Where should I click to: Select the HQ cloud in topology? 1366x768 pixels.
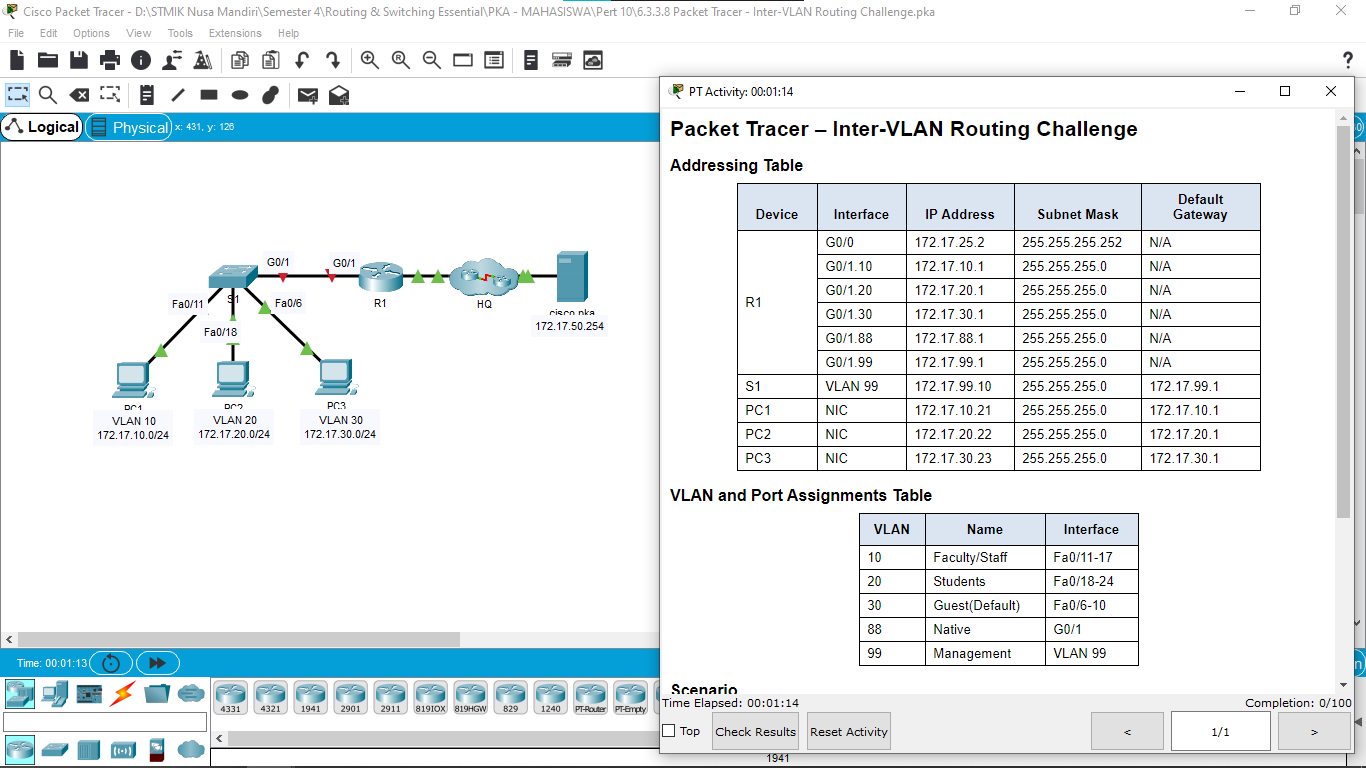click(484, 277)
